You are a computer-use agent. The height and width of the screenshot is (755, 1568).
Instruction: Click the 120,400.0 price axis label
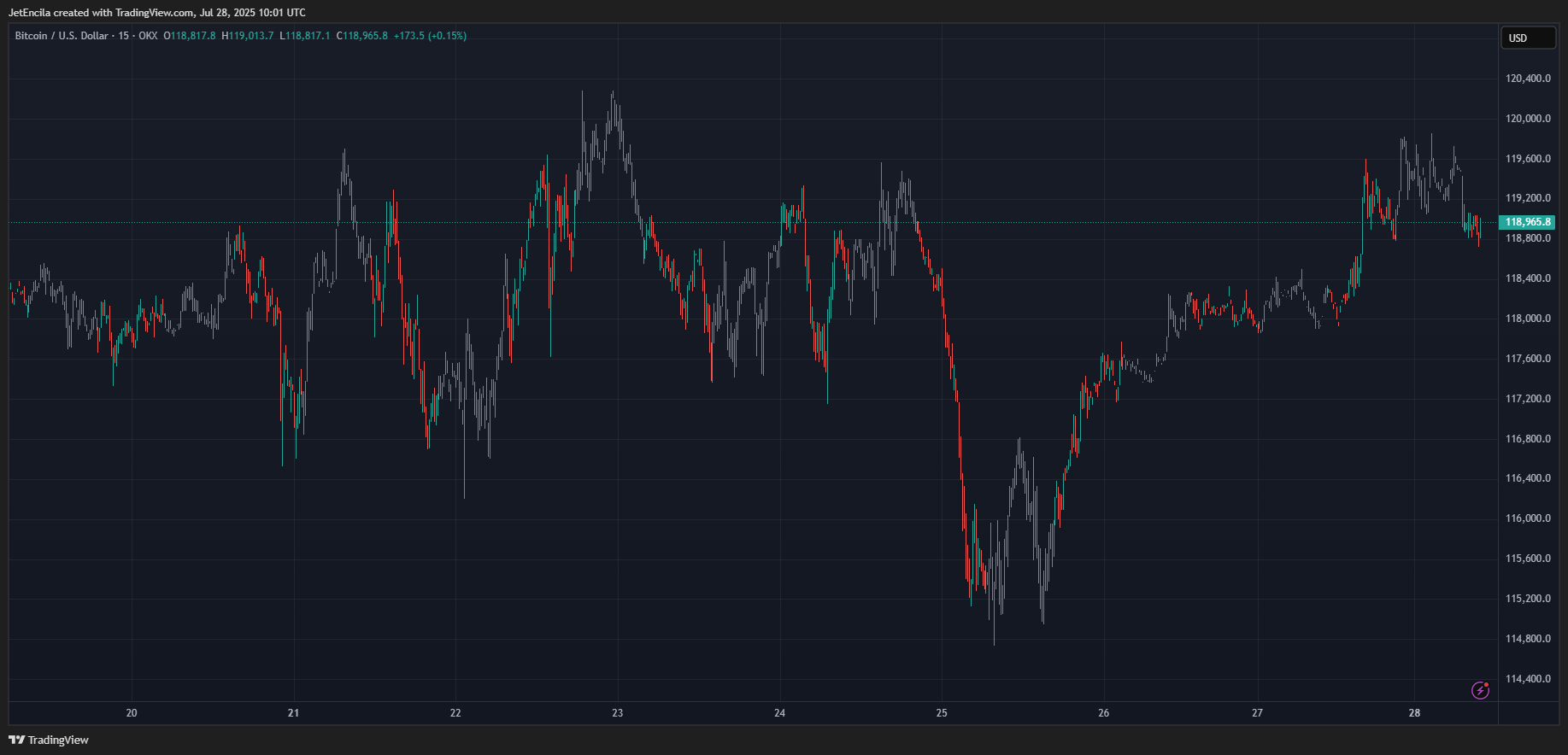(x=1528, y=79)
